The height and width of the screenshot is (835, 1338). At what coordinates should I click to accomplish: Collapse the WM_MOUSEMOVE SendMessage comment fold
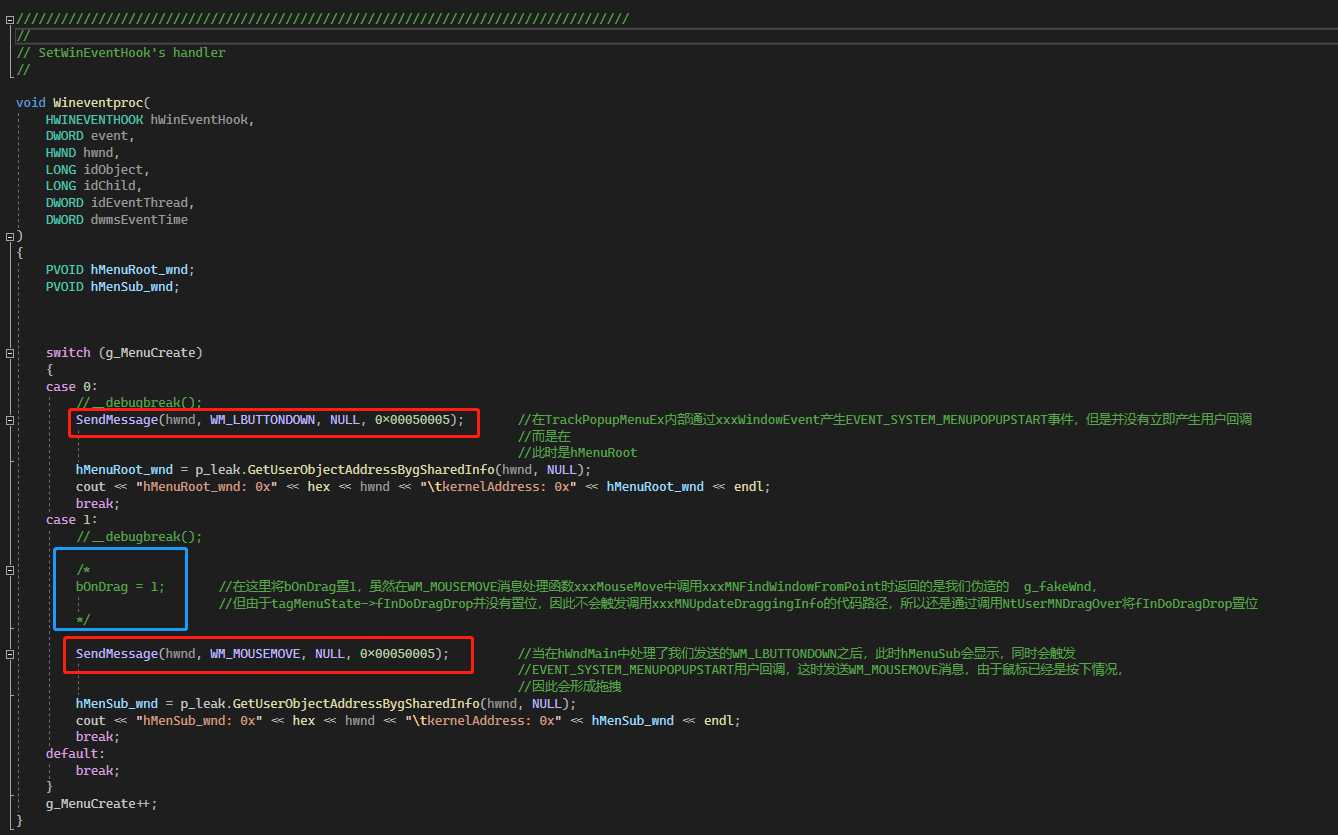pos(9,653)
